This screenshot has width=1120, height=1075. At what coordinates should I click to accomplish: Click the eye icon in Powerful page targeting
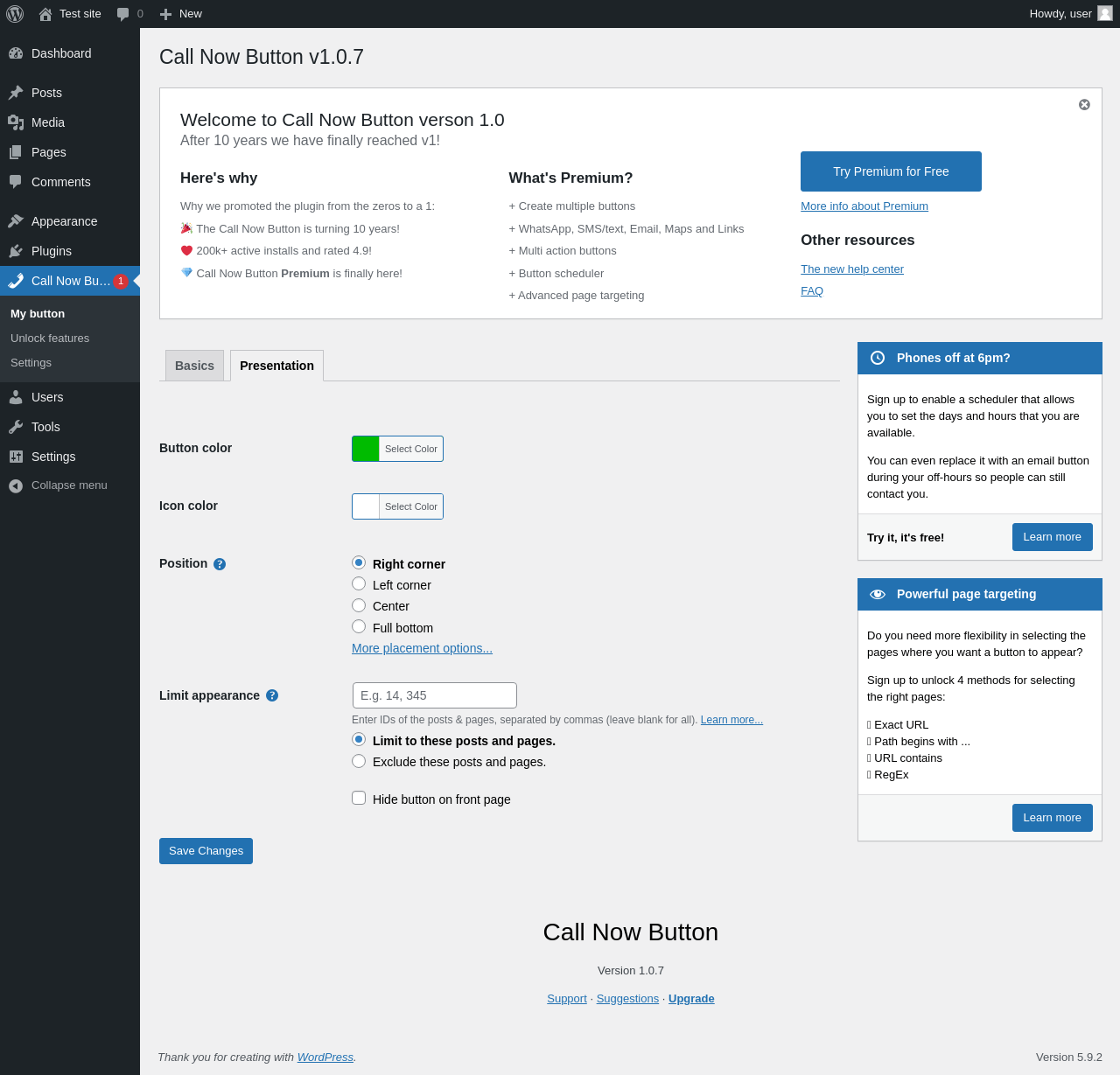point(878,594)
